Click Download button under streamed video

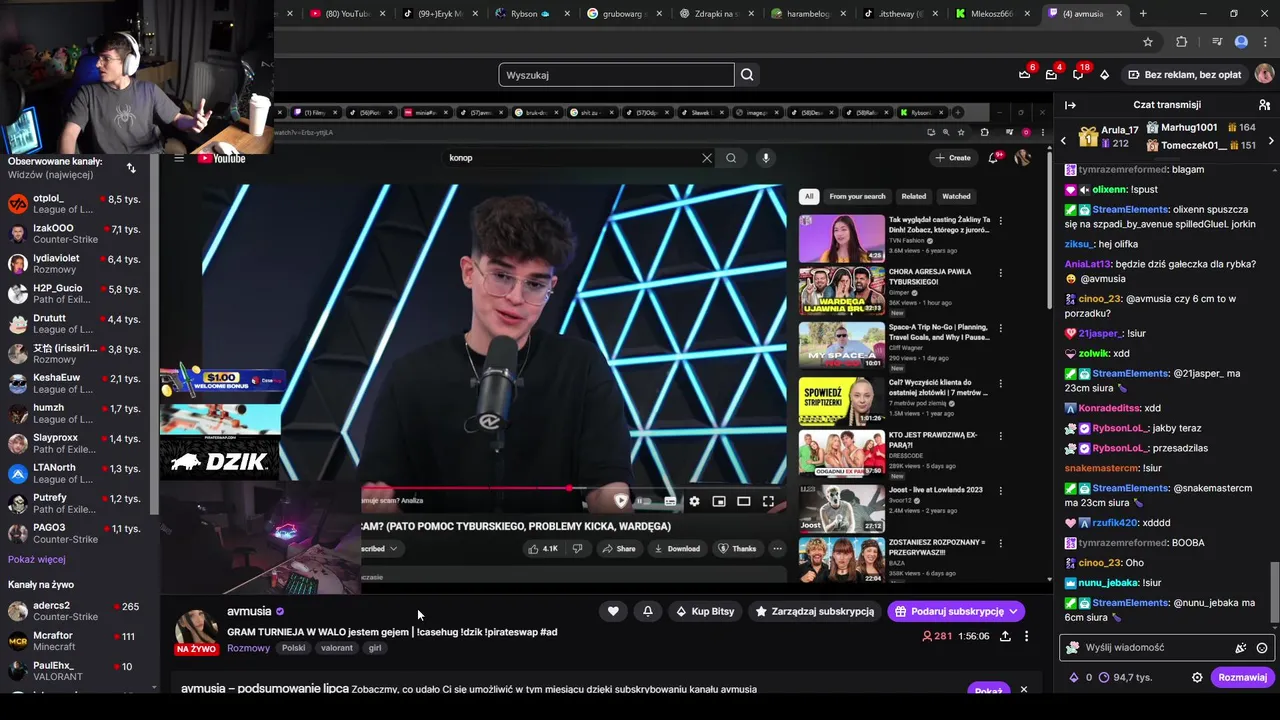point(677,548)
